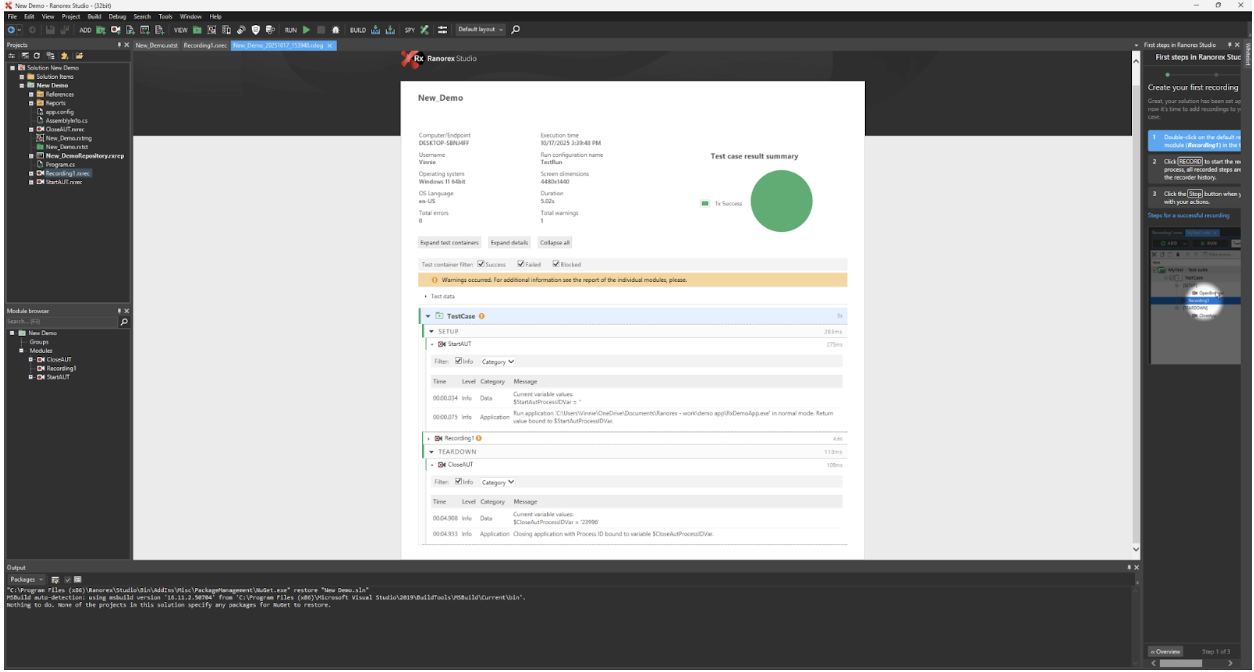Click the Module browser search field
The image size is (1254, 672).
point(62,322)
